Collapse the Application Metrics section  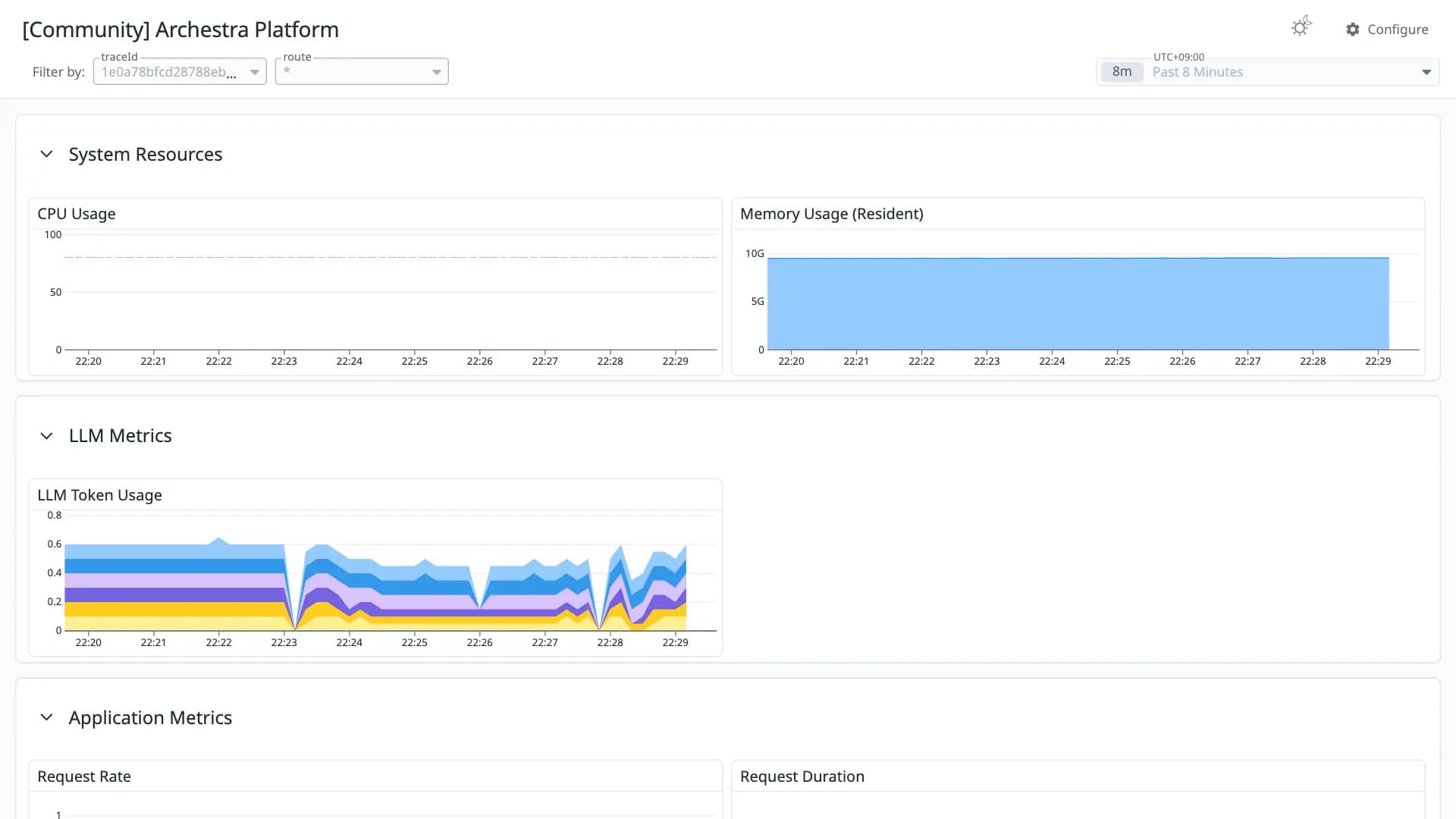coord(46,717)
